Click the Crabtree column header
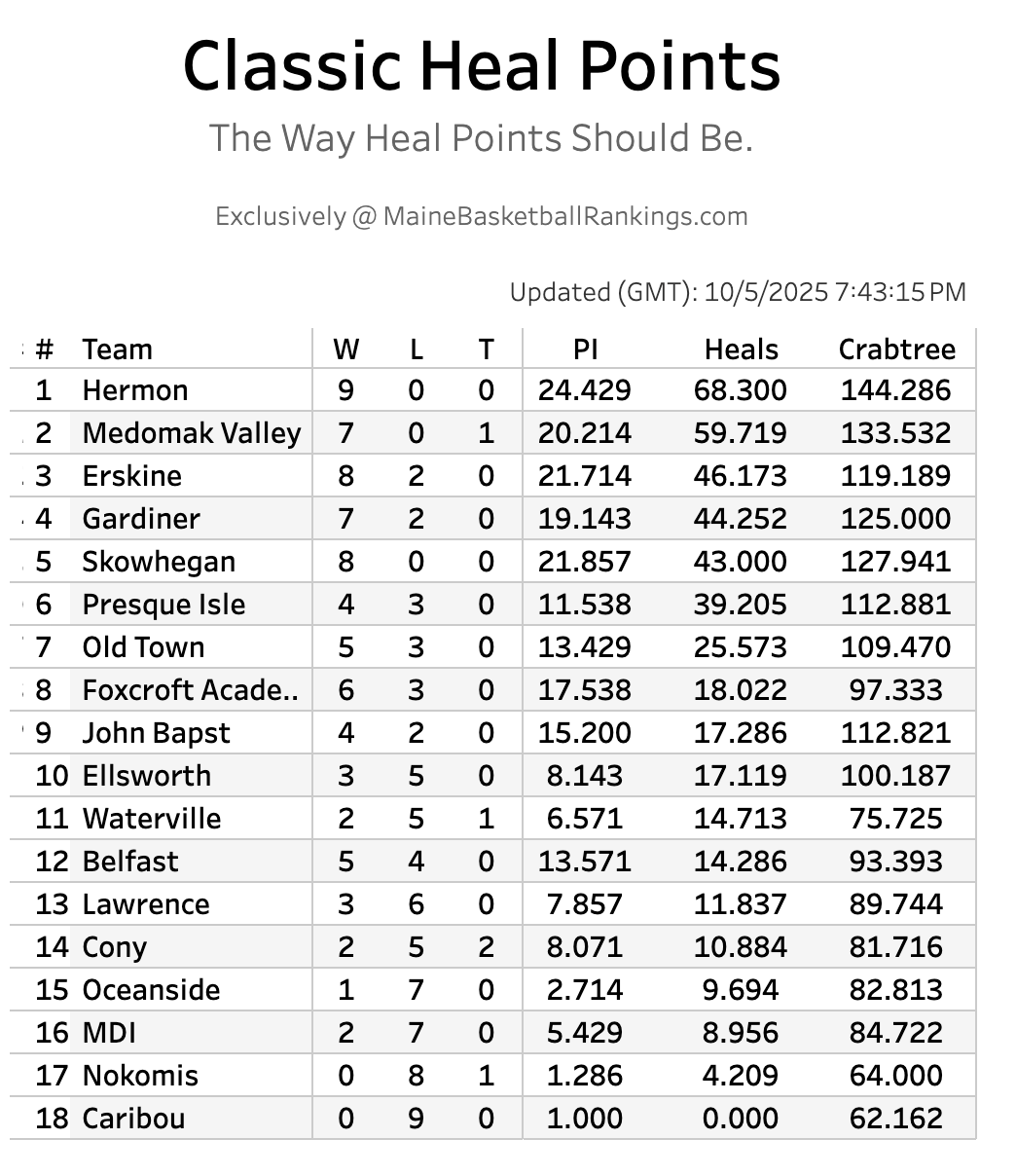This screenshot has width=1016, height=1176. (896, 349)
